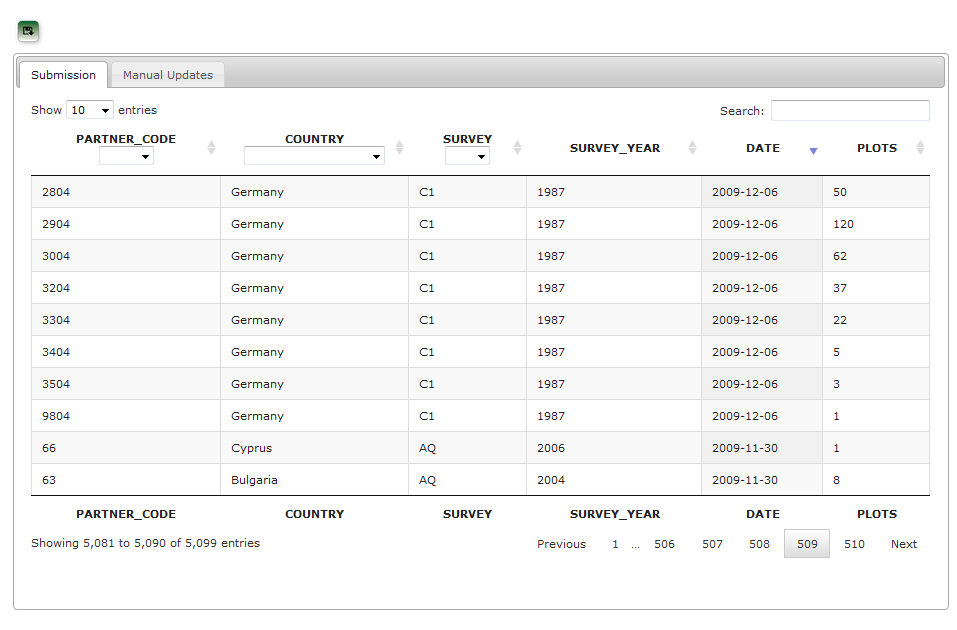Open the PARTNER_CODE filter dropdown
The width and height of the screenshot is (957, 630).
(x=126, y=157)
